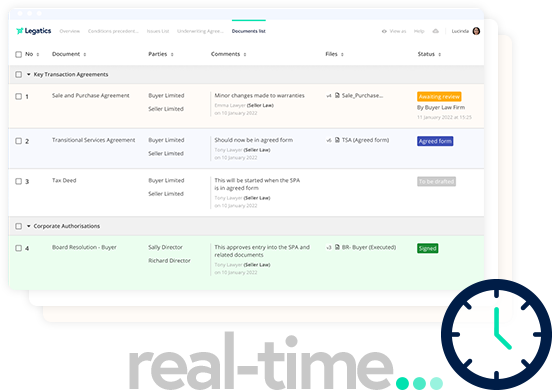This screenshot has height=390, width=552.
Task: Click the View as eye icon
Action: point(384,31)
